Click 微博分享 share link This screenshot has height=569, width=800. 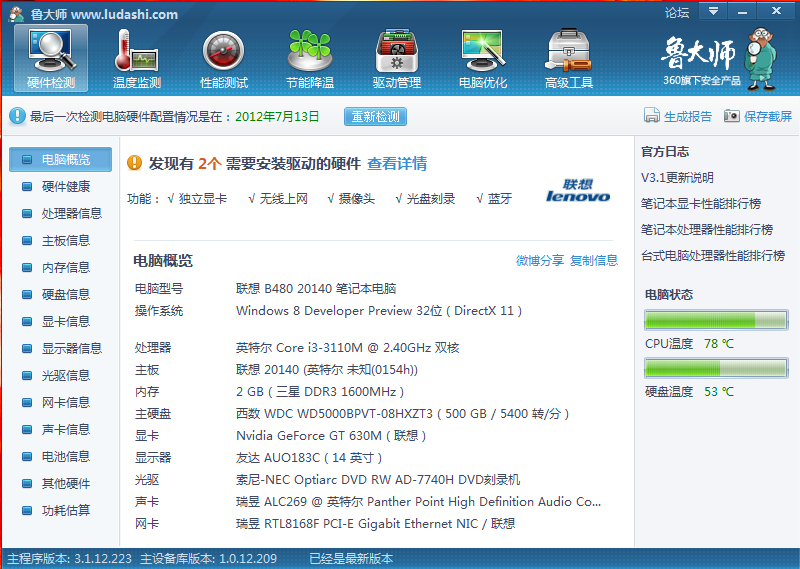[x=540, y=260]
